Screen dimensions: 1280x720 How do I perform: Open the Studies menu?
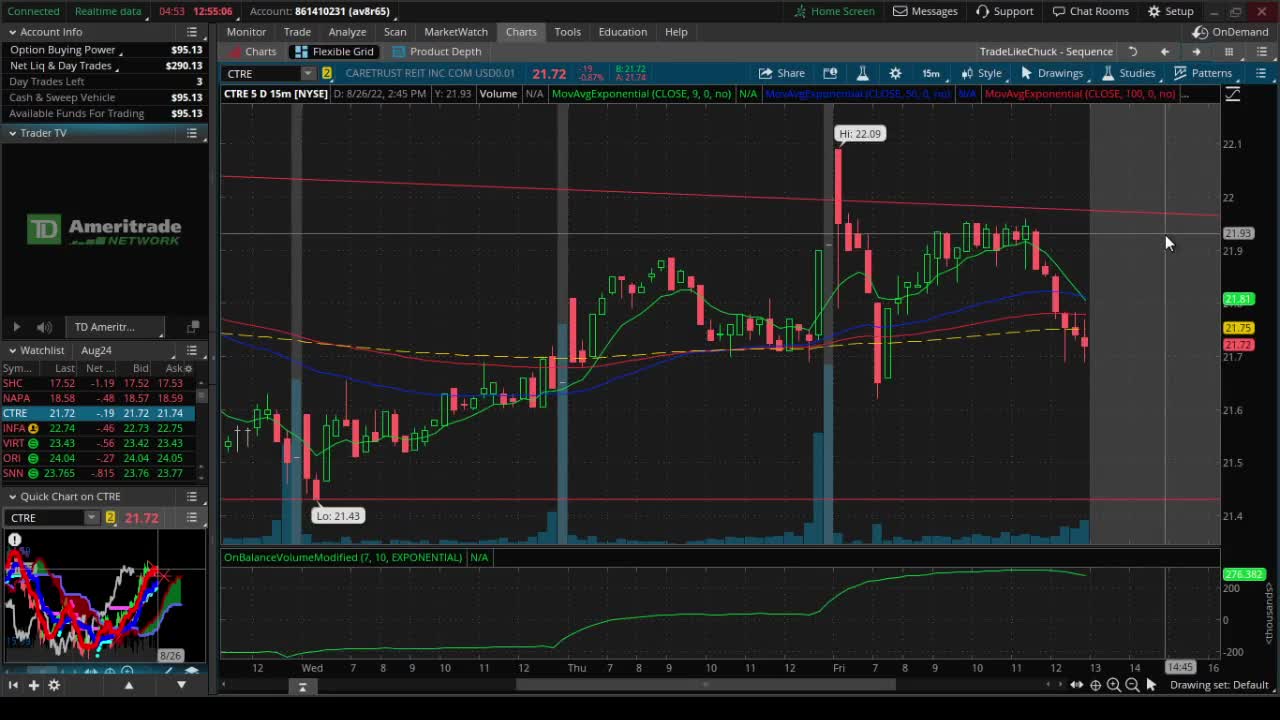click(x=1128, y=73)
